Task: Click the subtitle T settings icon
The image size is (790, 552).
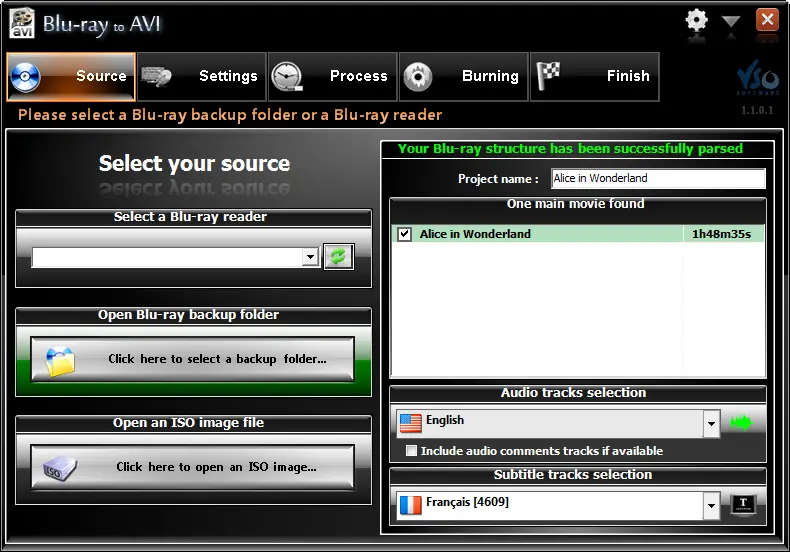Action: 743,503
